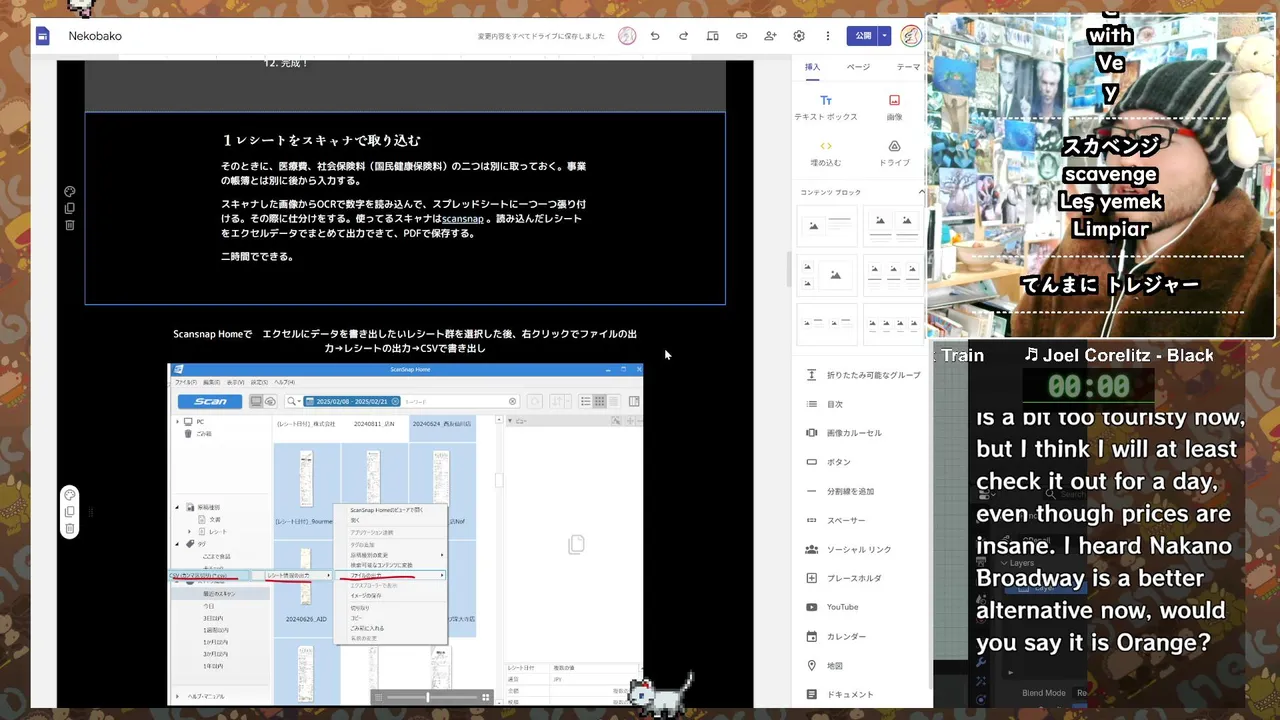Open the Google account avatar
This screenshot has height=720, width=1280.
pos(911,36)
